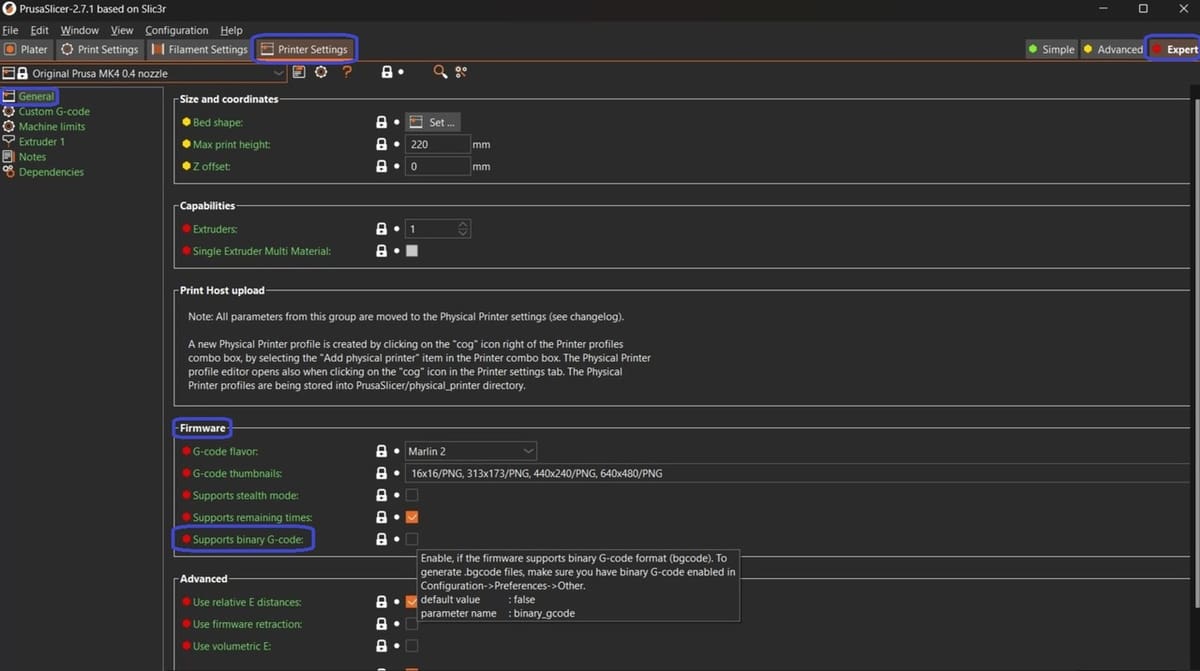The image size is (1200, 671).
Task: Select Expert mode
Action: pyautogui.click(x=1173, y=49)
